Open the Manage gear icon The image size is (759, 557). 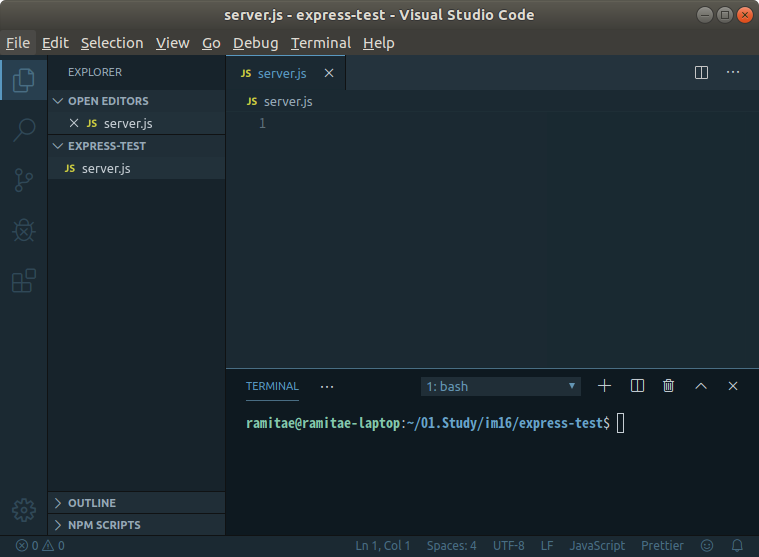(23, 510)
